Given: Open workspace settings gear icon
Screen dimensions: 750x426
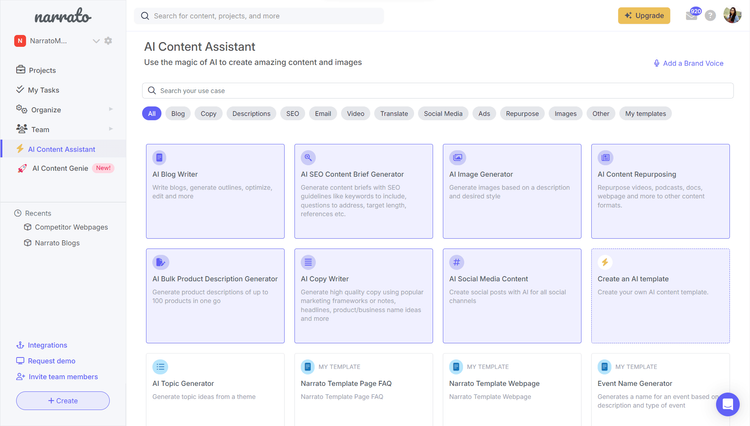Looking at the screenshot, I should coord(108,41).
